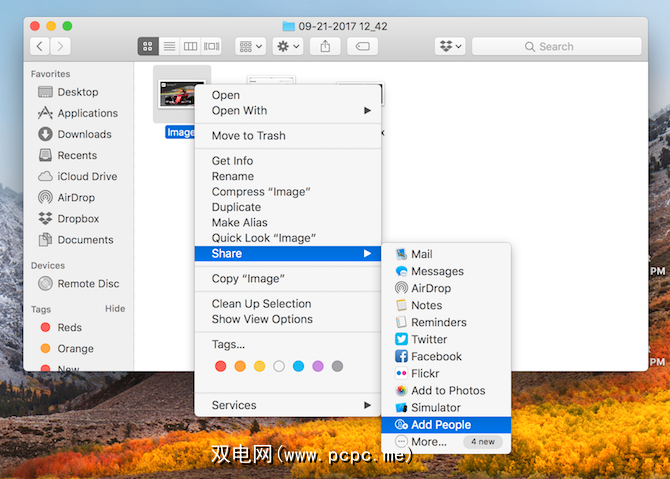The height and width of the screenshot is (479, 670).
Task: Choose Clean Up Selection
Action: (288, 303)
